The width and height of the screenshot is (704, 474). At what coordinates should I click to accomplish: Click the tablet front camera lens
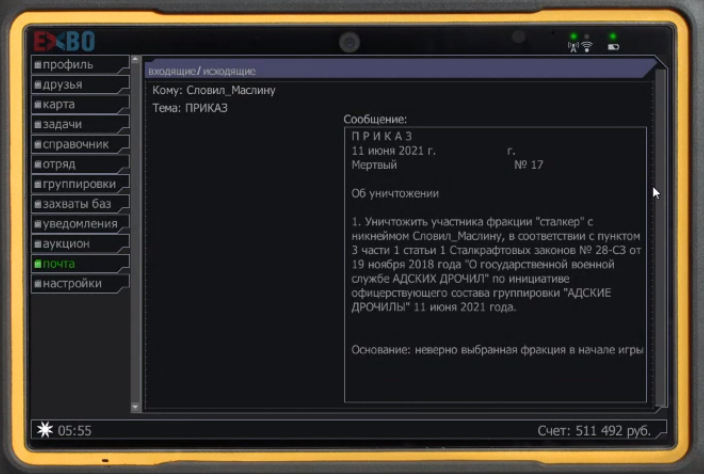(x=349, y=43)
